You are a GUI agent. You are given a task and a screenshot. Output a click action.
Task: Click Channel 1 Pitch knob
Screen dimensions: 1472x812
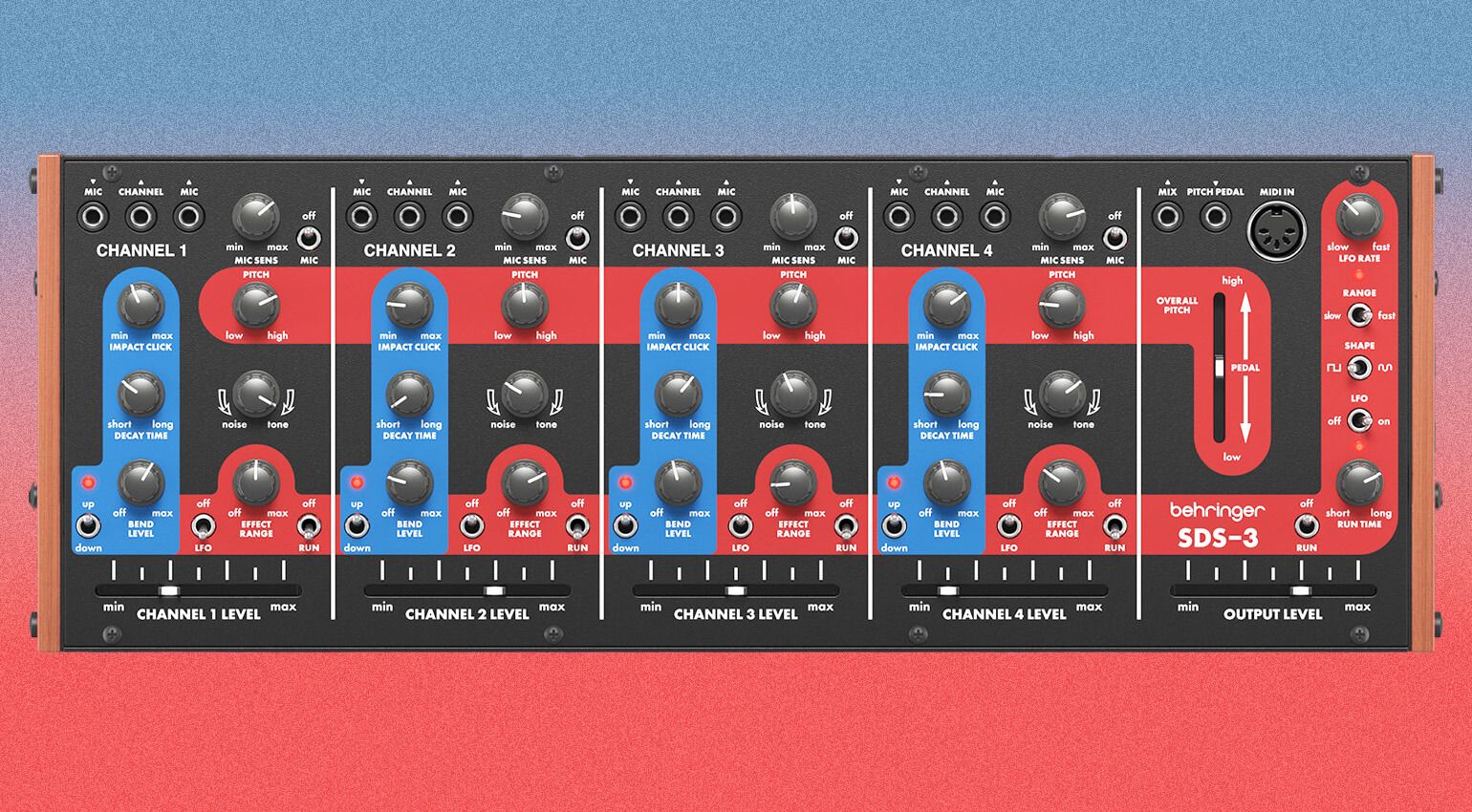click(255, 307)
